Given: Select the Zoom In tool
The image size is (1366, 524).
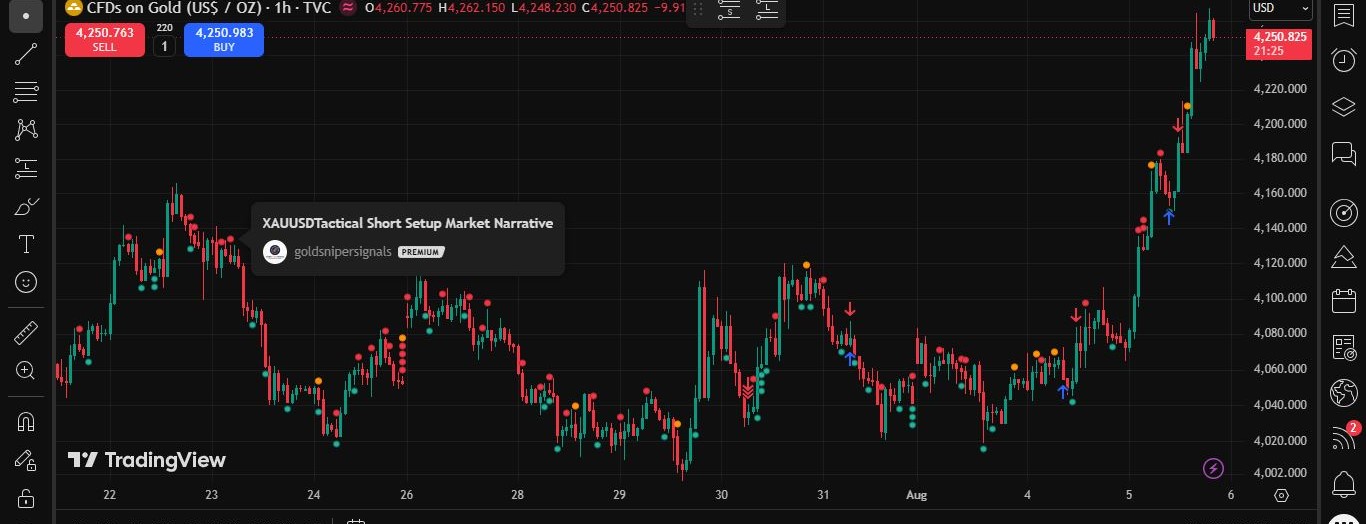Looking at the screenshot, I should point(26,370).
